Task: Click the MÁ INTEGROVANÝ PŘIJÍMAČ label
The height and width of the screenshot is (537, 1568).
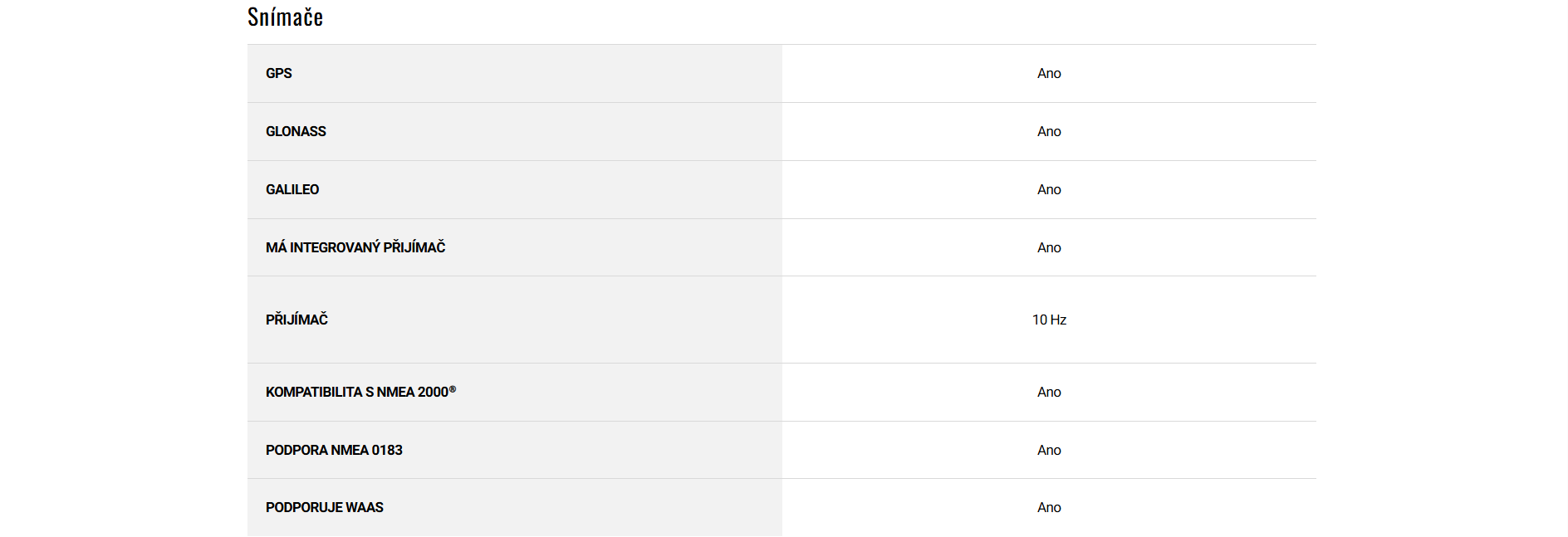Action: tap(355, 247)
